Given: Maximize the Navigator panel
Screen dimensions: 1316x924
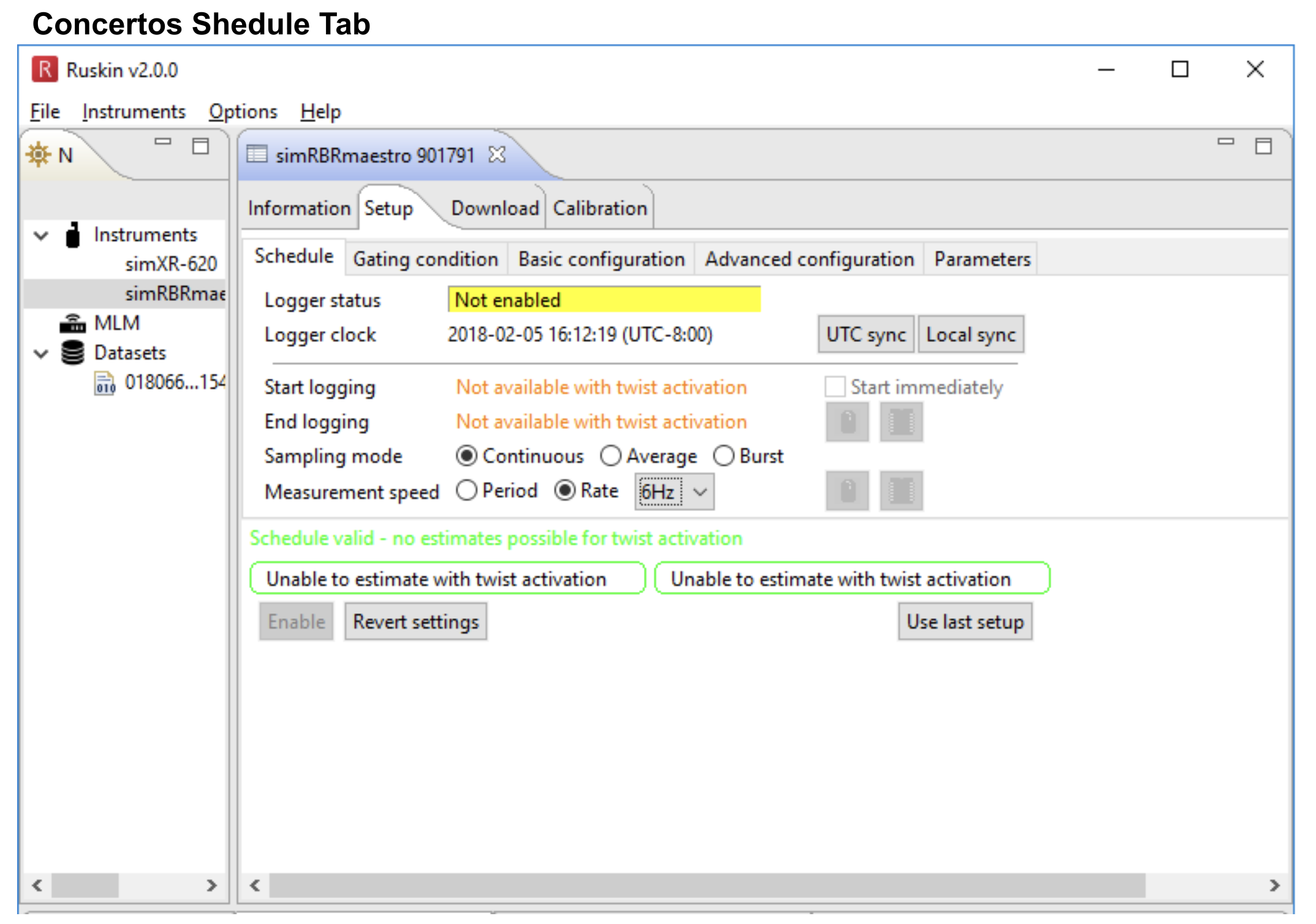Looking at the screenshot, I should tap(200, 146).
